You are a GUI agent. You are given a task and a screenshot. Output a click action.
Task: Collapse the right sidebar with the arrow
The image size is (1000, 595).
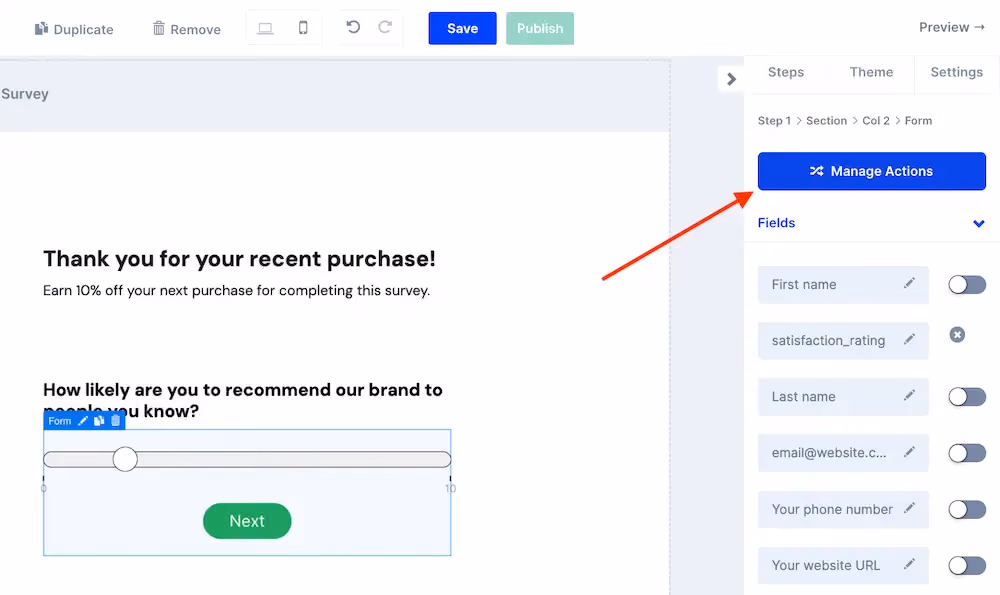(731, 79)
